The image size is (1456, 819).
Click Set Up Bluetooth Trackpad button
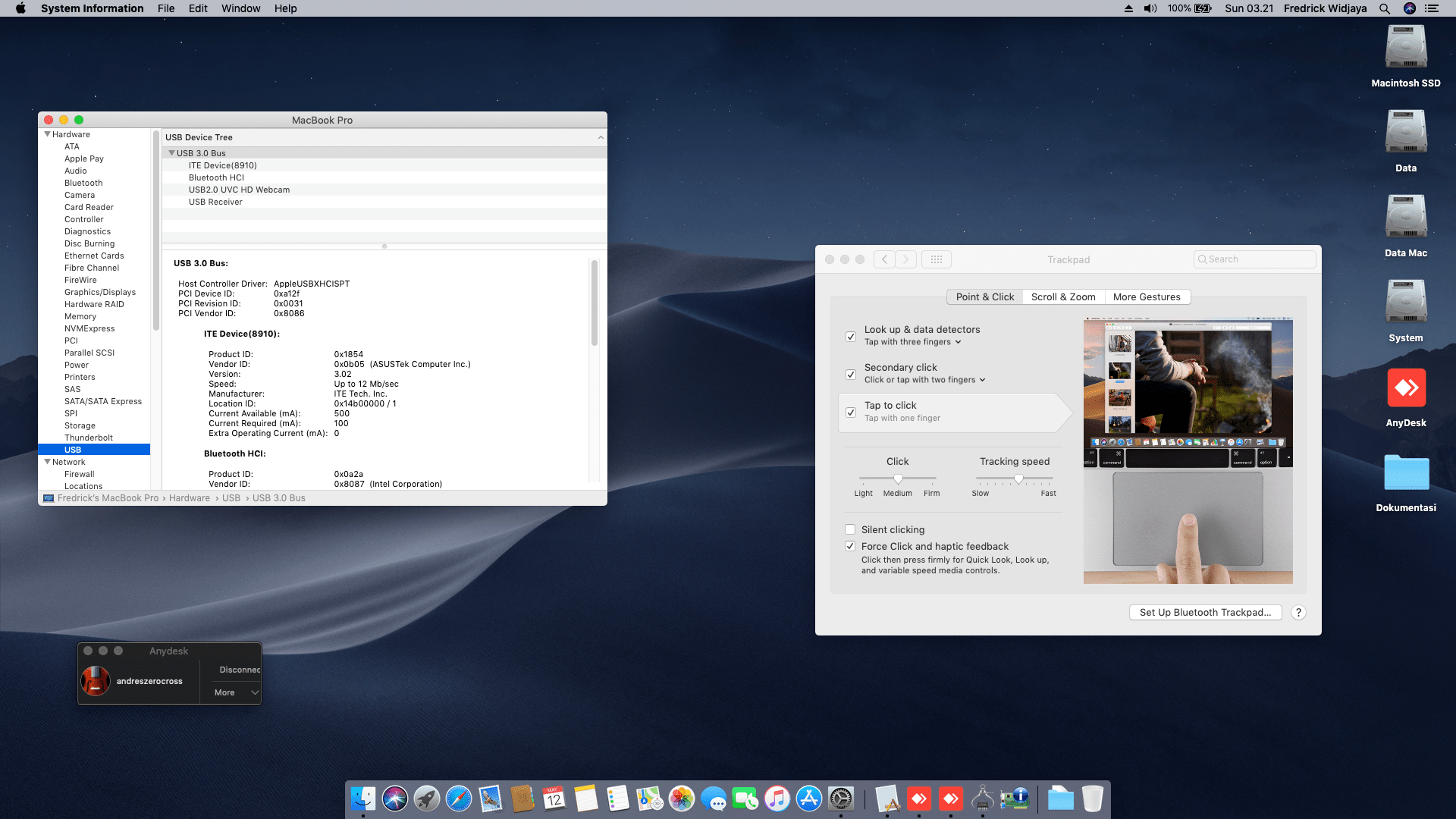click(1205, 612)
